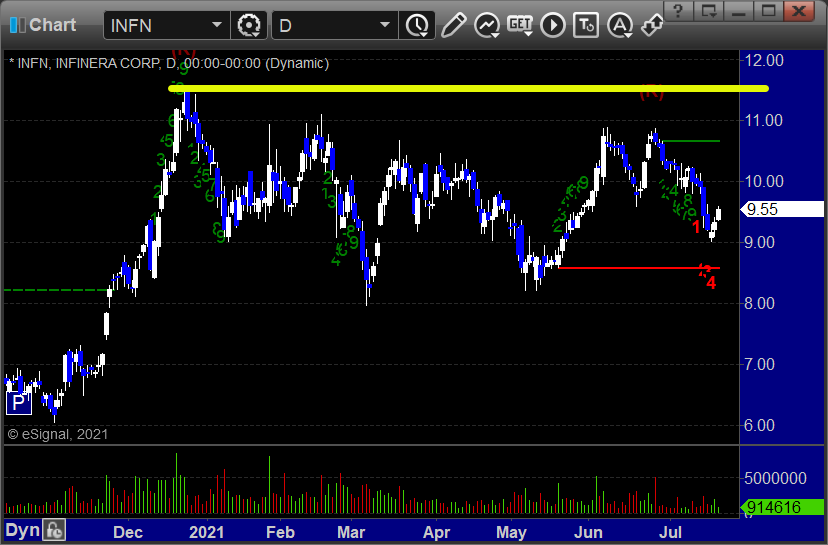The height and width of the screenshot is (545, 828).
Task: Click the INFN, INFINERA CORP chart title
Action: coord(169,63)
